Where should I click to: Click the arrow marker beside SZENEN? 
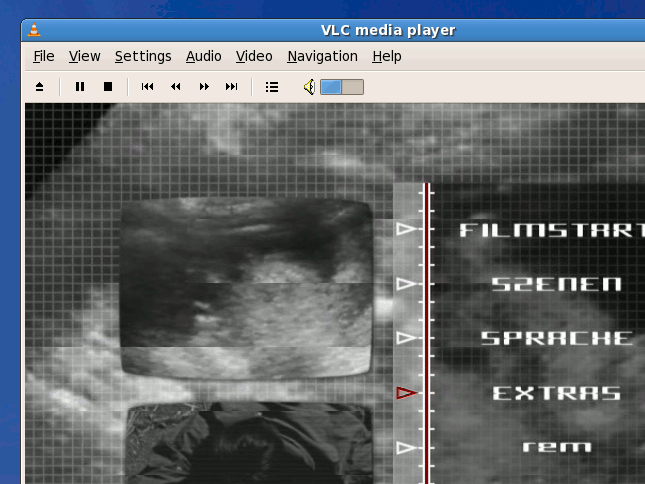pos(406,284)
